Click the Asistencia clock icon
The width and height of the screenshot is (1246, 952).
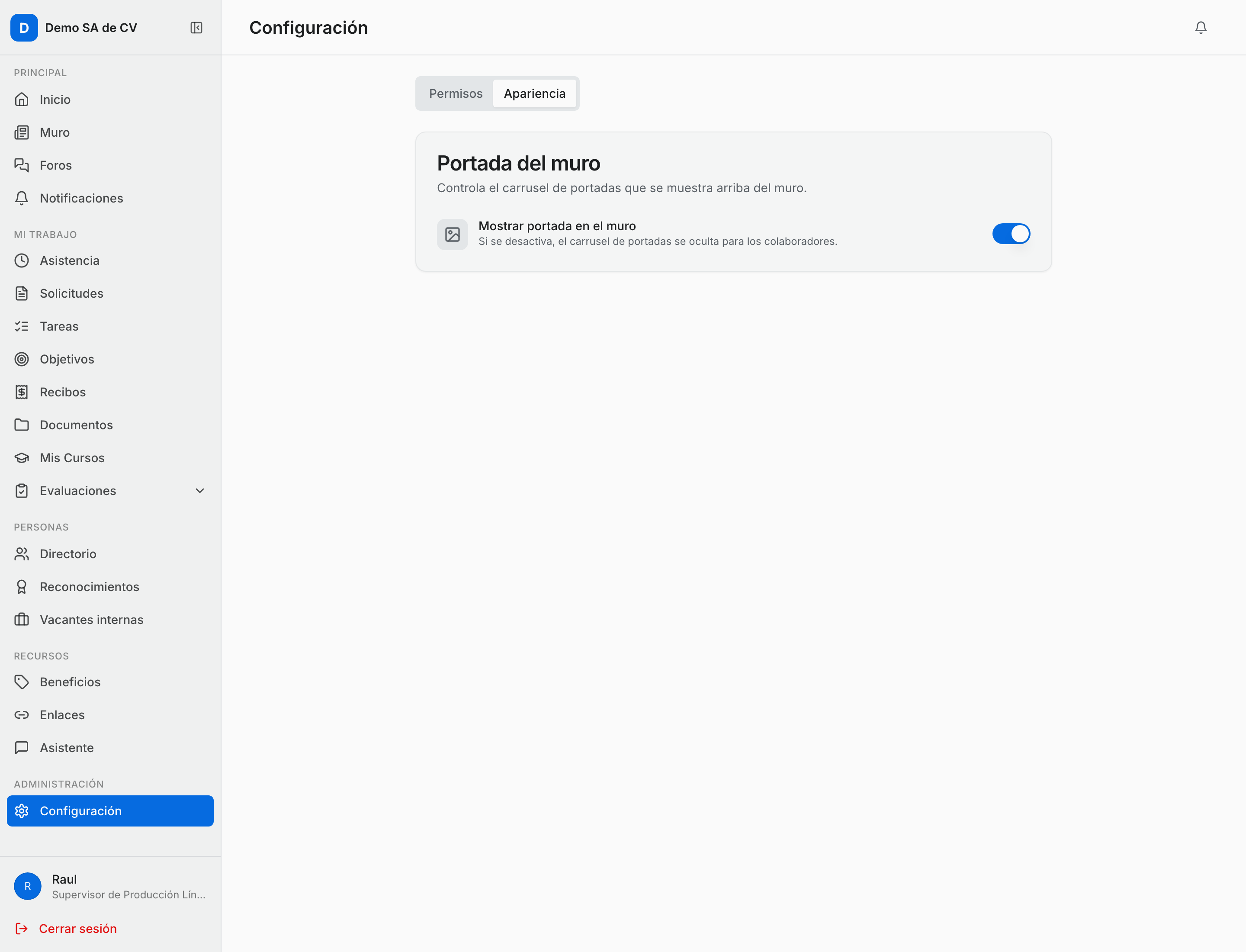[22, 261]
